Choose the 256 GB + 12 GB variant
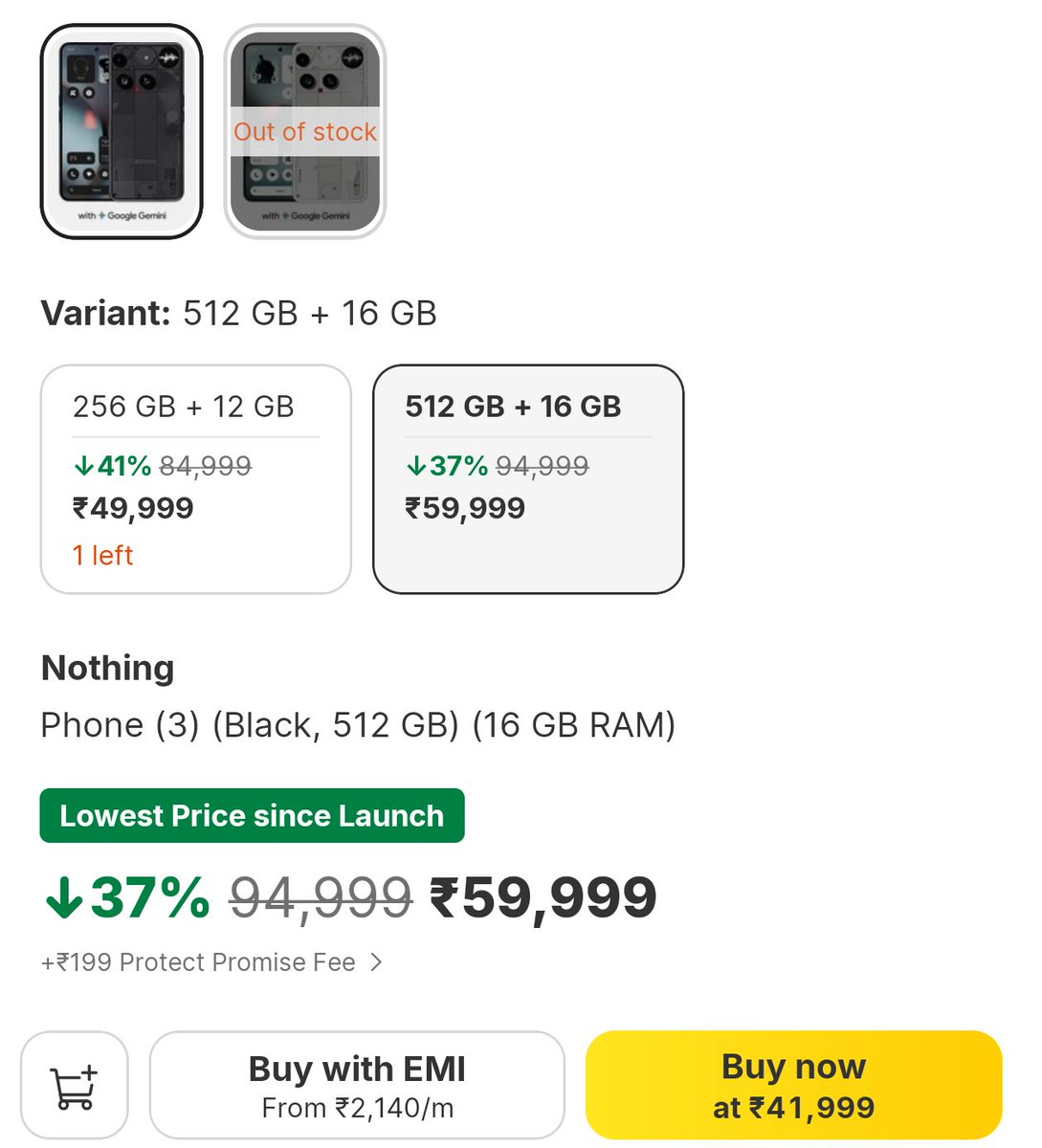The height and width of the screenshot is (1148, 1042). pos(196,479)
